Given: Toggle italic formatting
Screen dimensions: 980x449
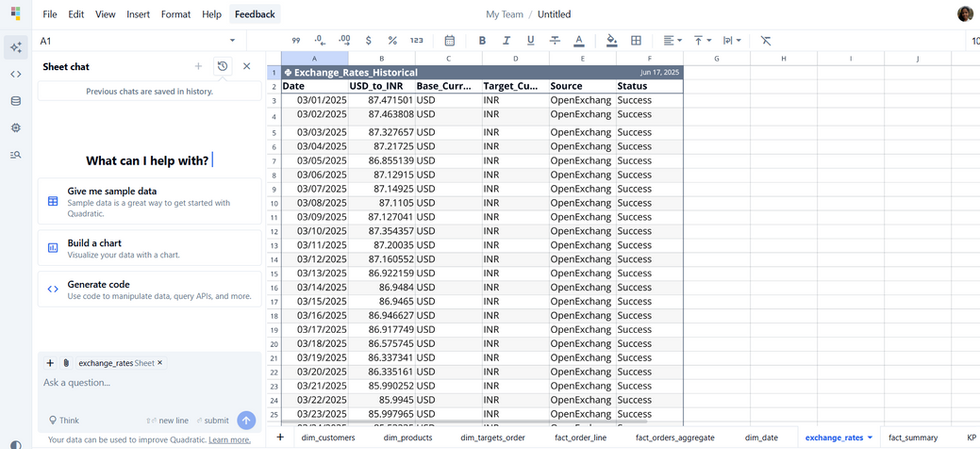Looking at the screenshot, I should [506, 41].
